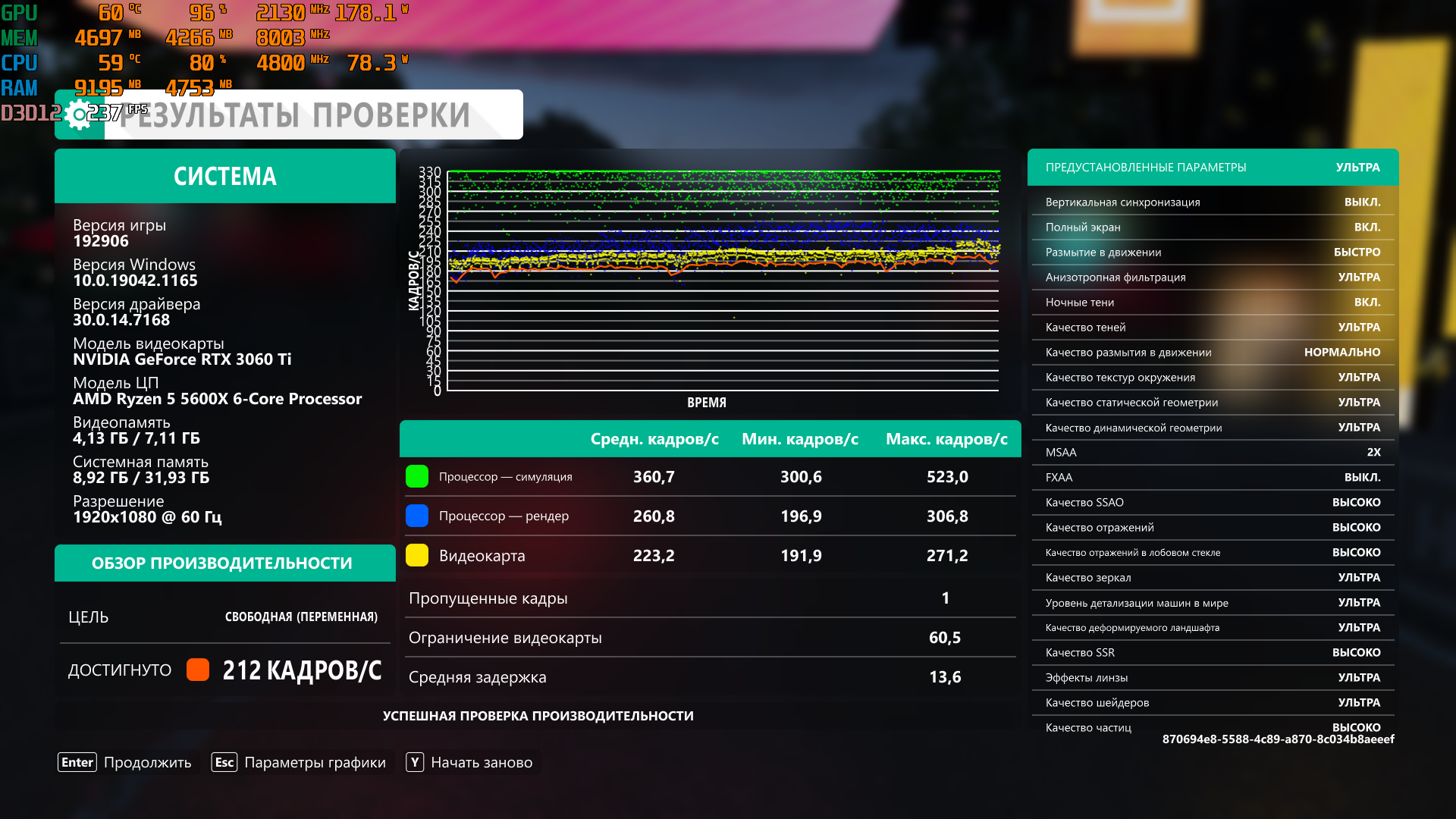Click Начать заново to rerun benchmark
1456x819 pixels.
click(481, 762)
